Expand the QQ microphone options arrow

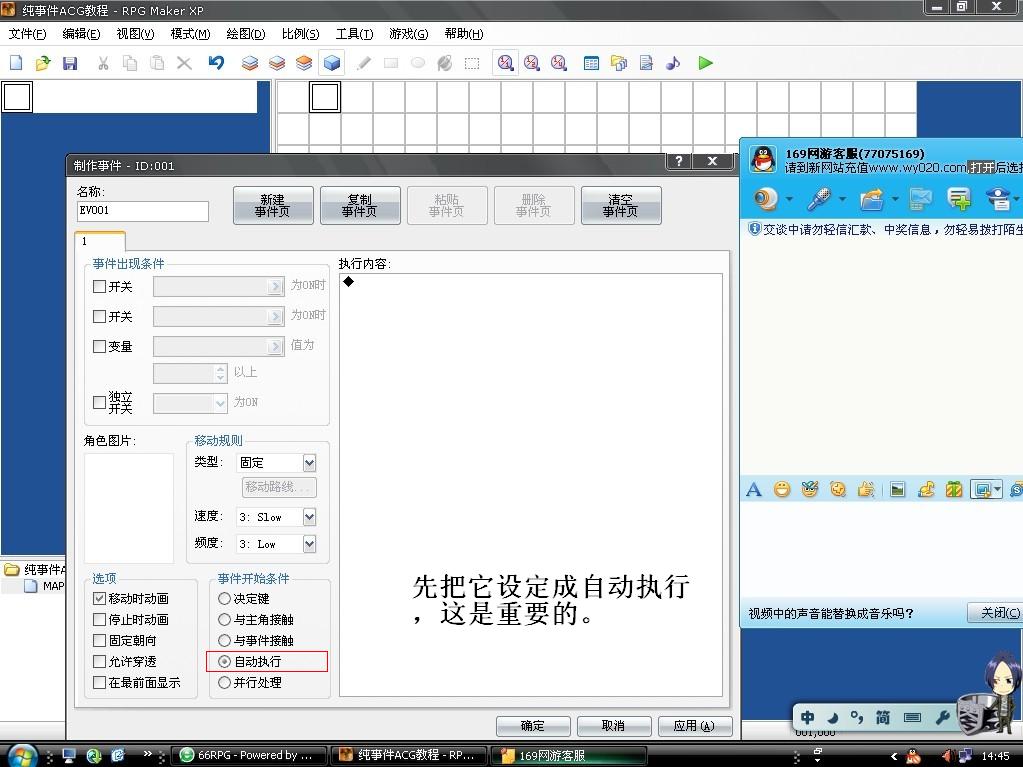point(842,199)
